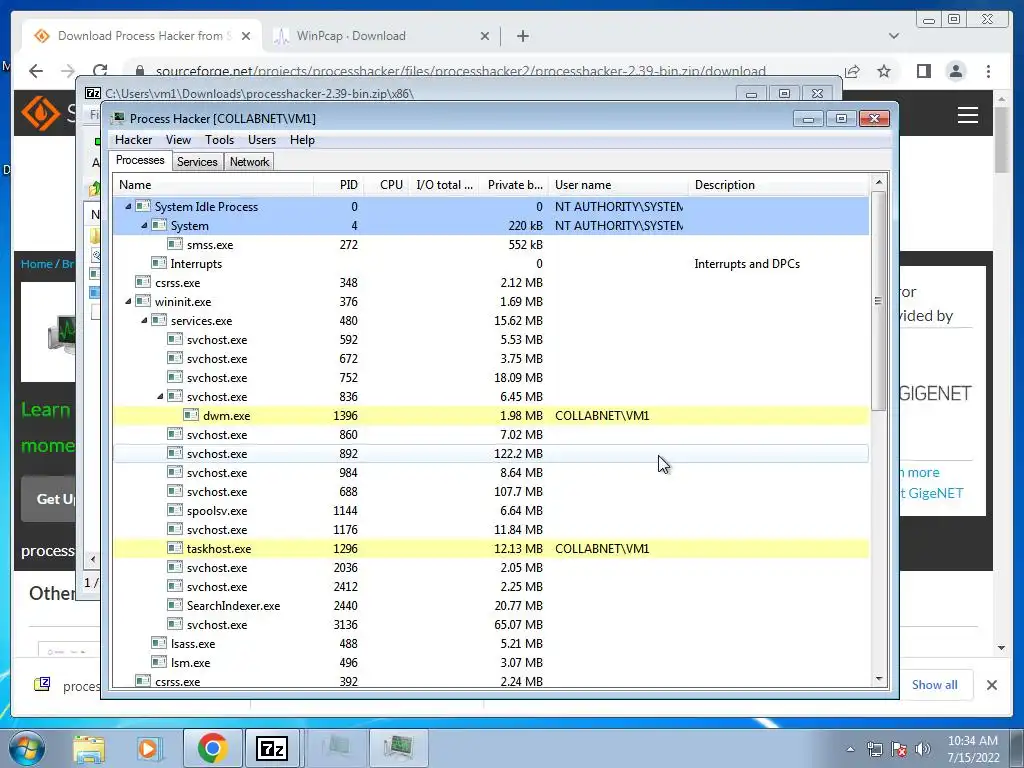Image resolution: width=1024 pixels, height=768 pixels.
Task: Go back in Chrome
Action: click(36, 71)
